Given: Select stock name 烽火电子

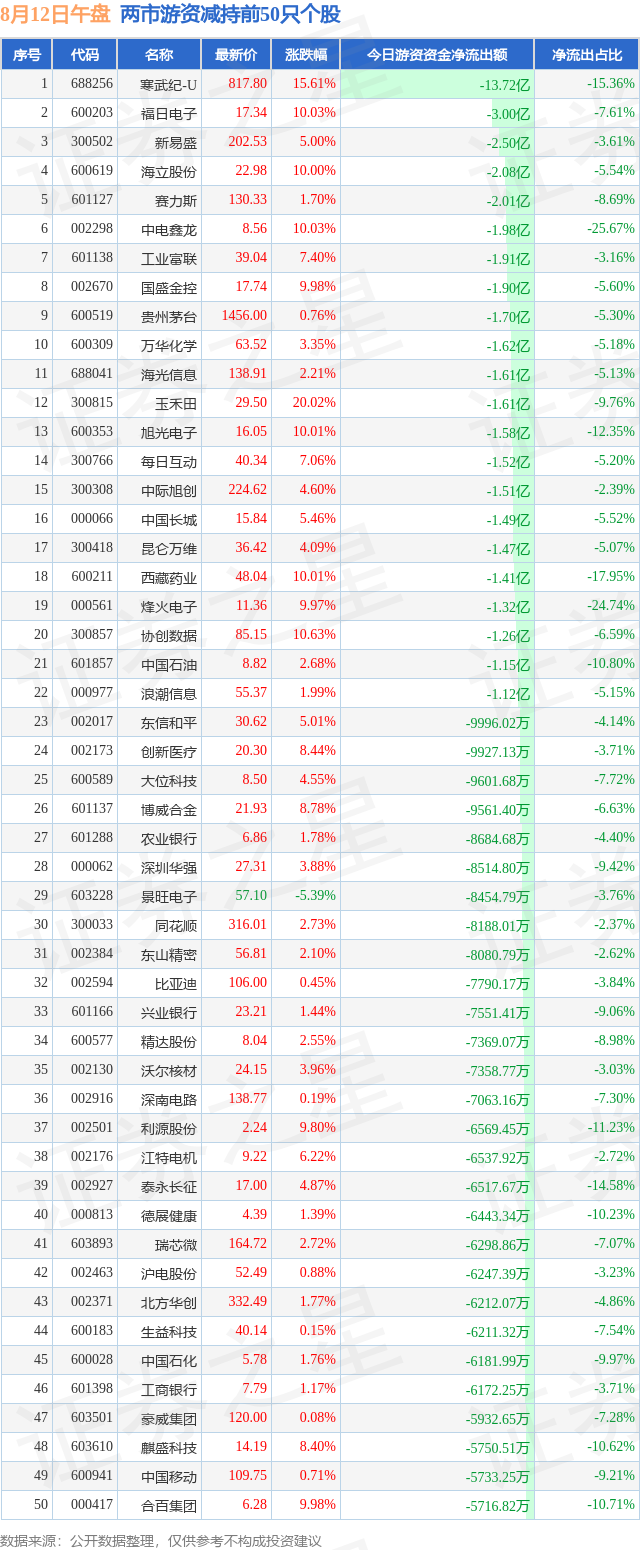Looking at the screenshot, I should click(x=169, y=607).
